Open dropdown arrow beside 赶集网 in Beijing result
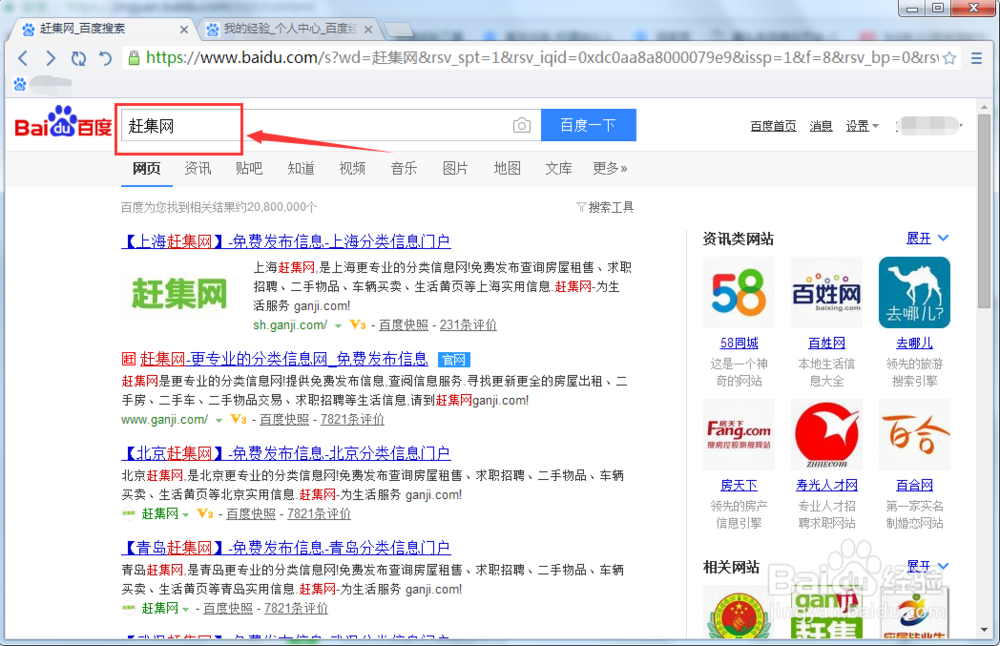Viewport: 1000px width, 646px height. point(186,515)
